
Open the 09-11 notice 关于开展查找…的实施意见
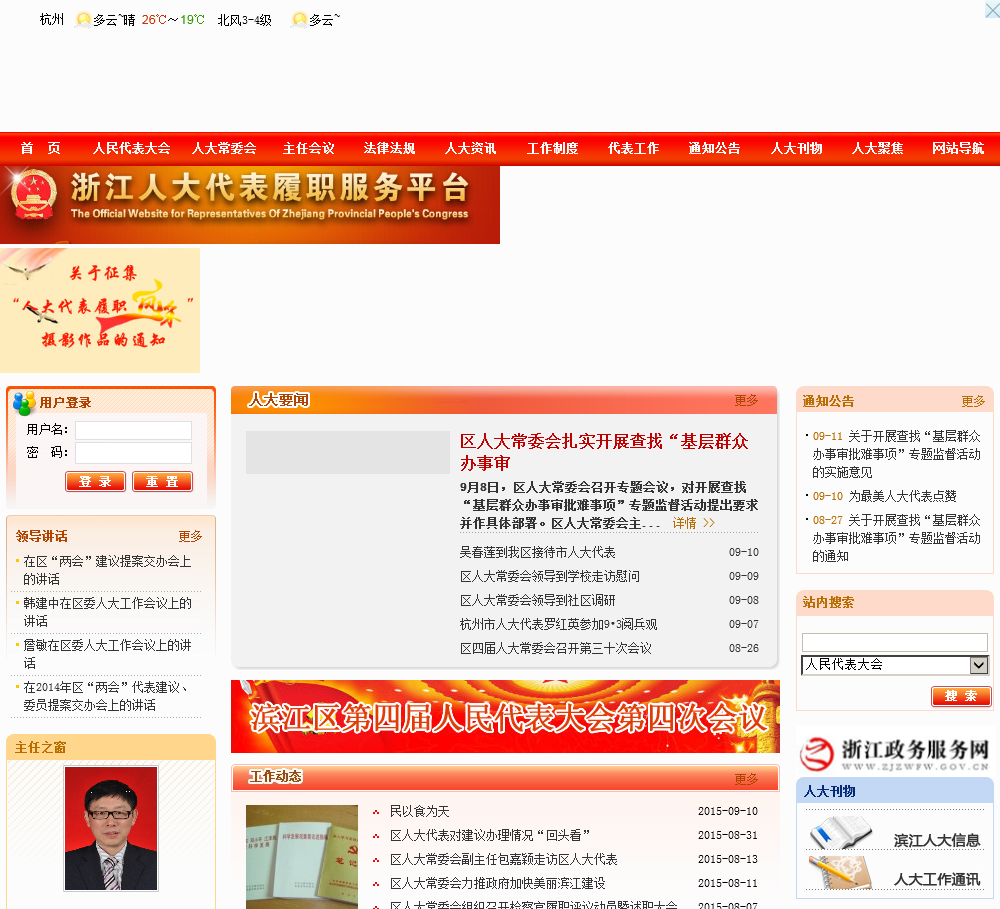coord(897,454)
